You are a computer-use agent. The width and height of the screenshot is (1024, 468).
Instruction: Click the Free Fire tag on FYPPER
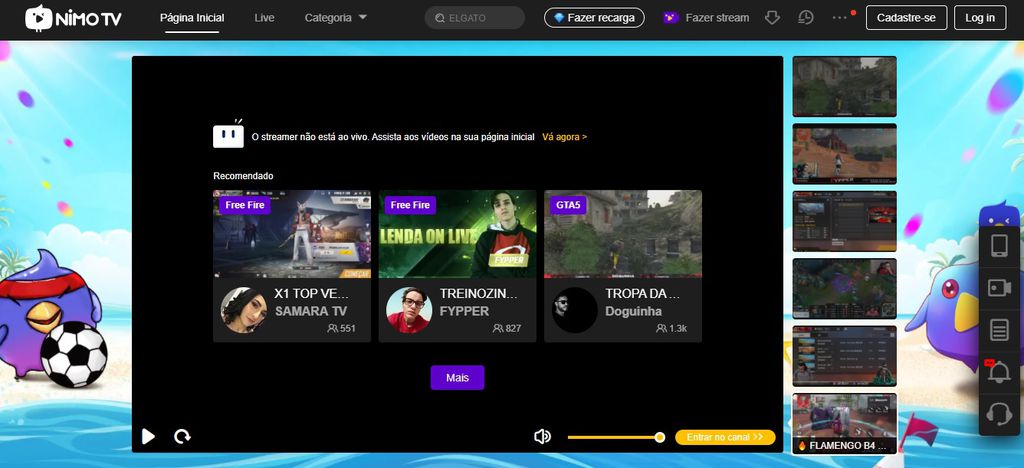tap(410, 205)
